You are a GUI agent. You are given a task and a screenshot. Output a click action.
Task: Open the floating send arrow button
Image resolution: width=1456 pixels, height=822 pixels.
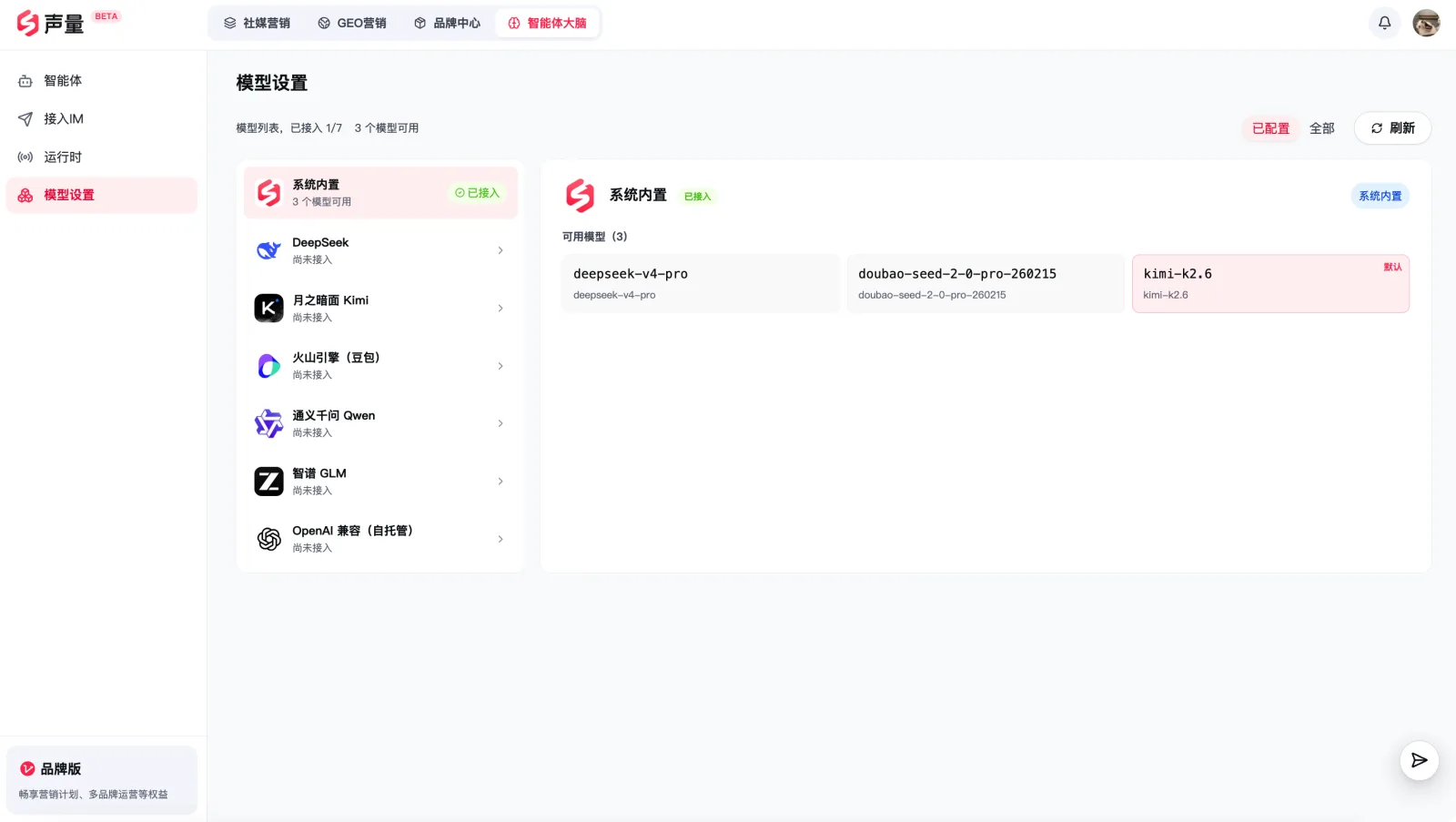coord(1419,761)
